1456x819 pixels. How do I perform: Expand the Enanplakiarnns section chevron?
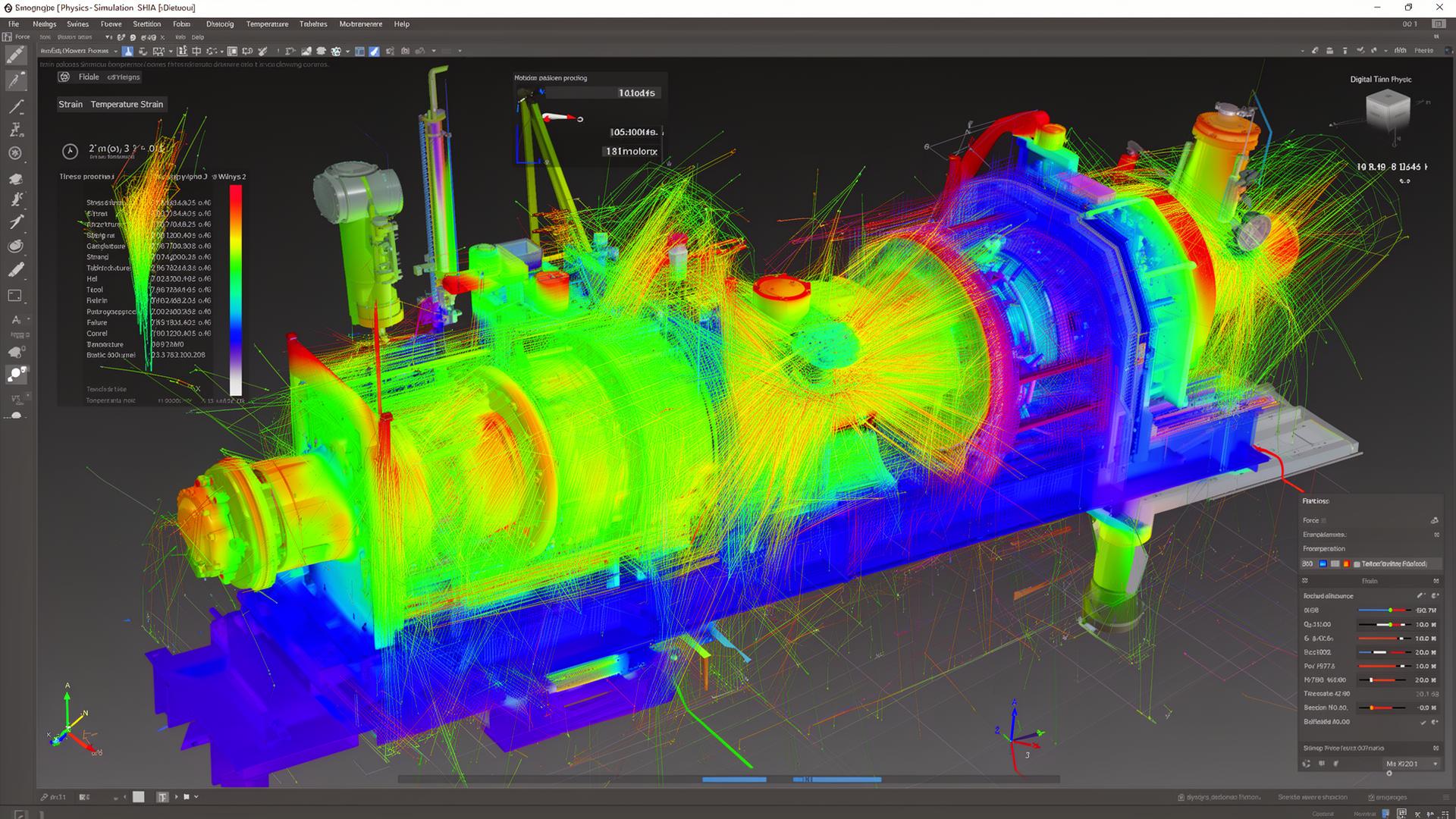pyautogui.click(x=1436, y=535)
